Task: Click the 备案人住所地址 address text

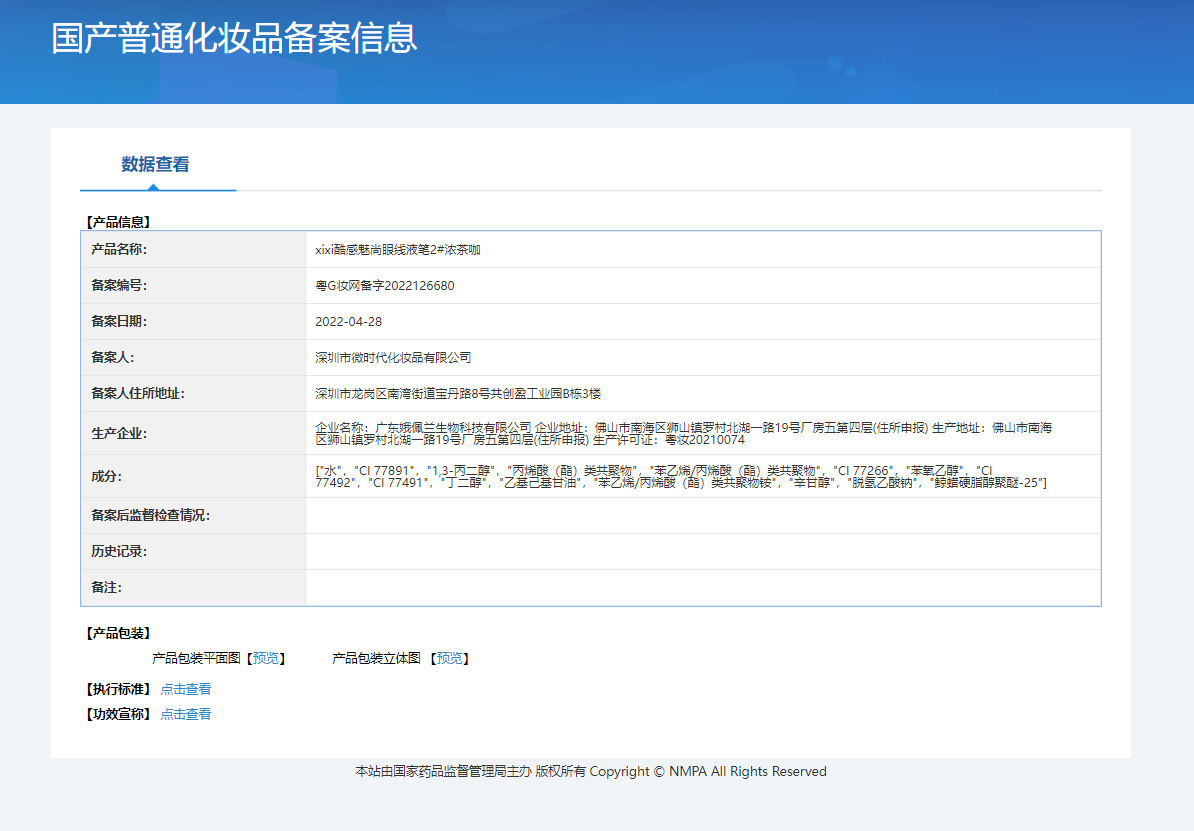Action: click(458, 393)
